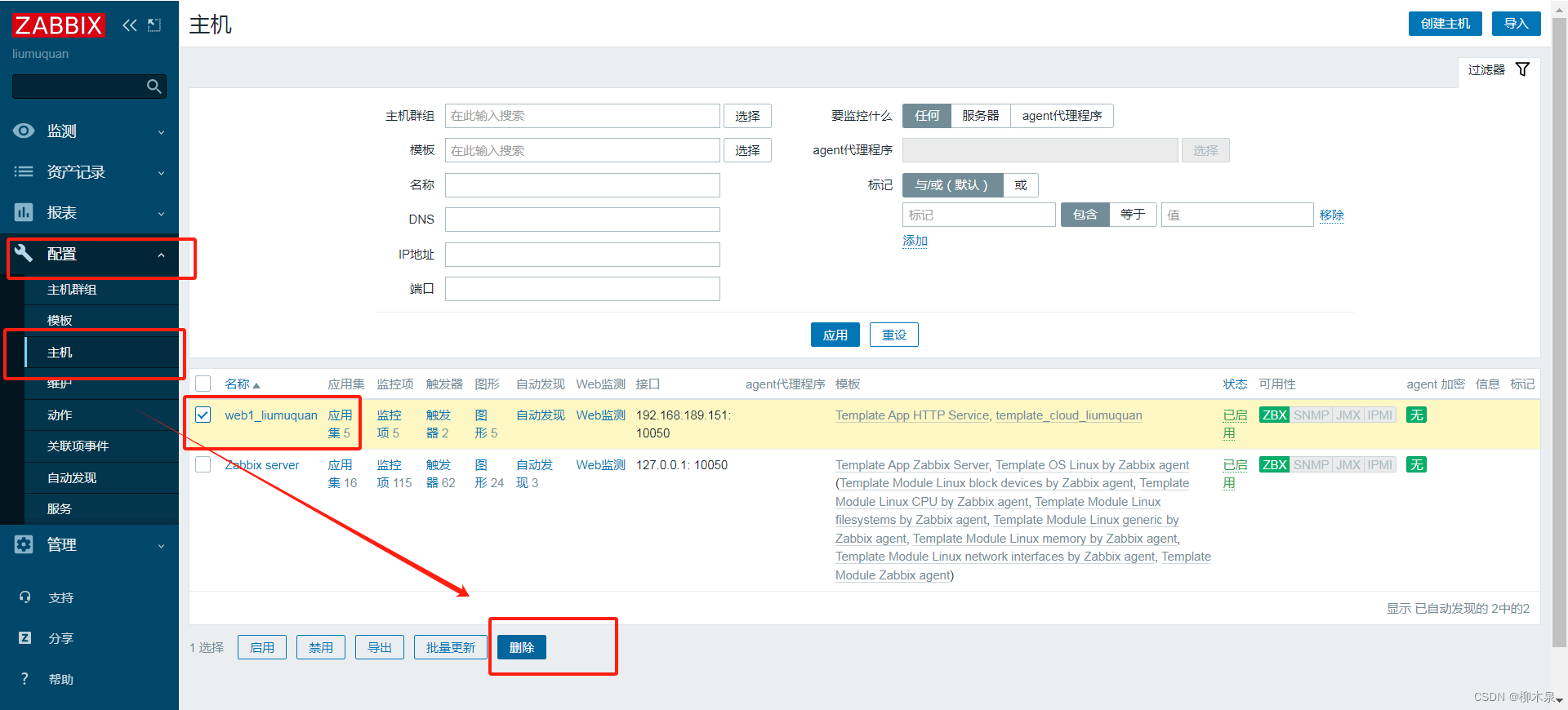Toggle sidebar auto-hide icon
The width and height of the screenshot is (1568, 710).
pyautogui.click(x=154, y=25)
